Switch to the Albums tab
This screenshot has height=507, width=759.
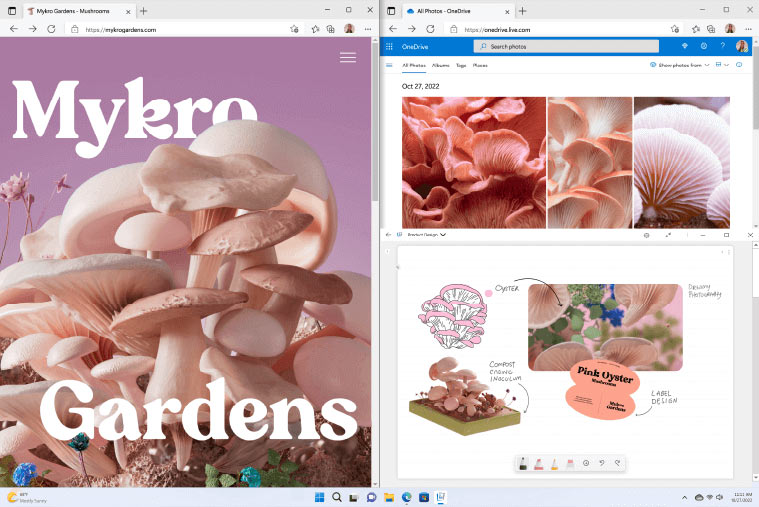[x=440, y=65]
